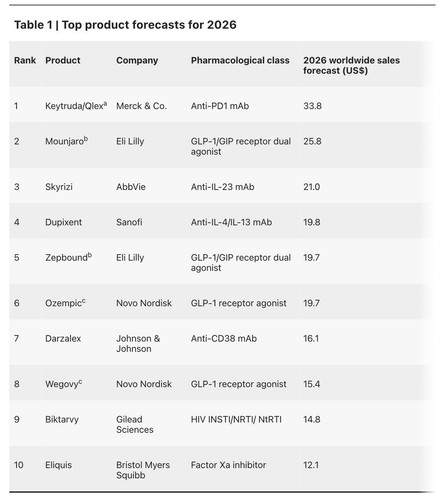Click the Merck & Co. company cell

tap(141, 106)
